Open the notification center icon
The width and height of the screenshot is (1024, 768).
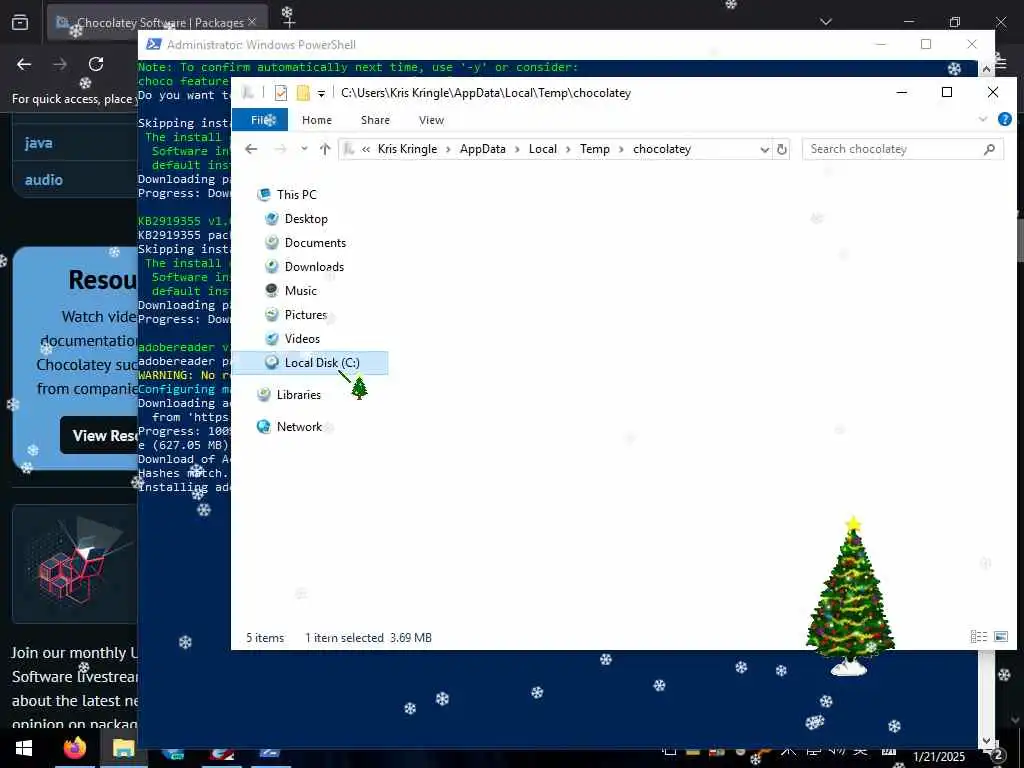pos(997,754)
